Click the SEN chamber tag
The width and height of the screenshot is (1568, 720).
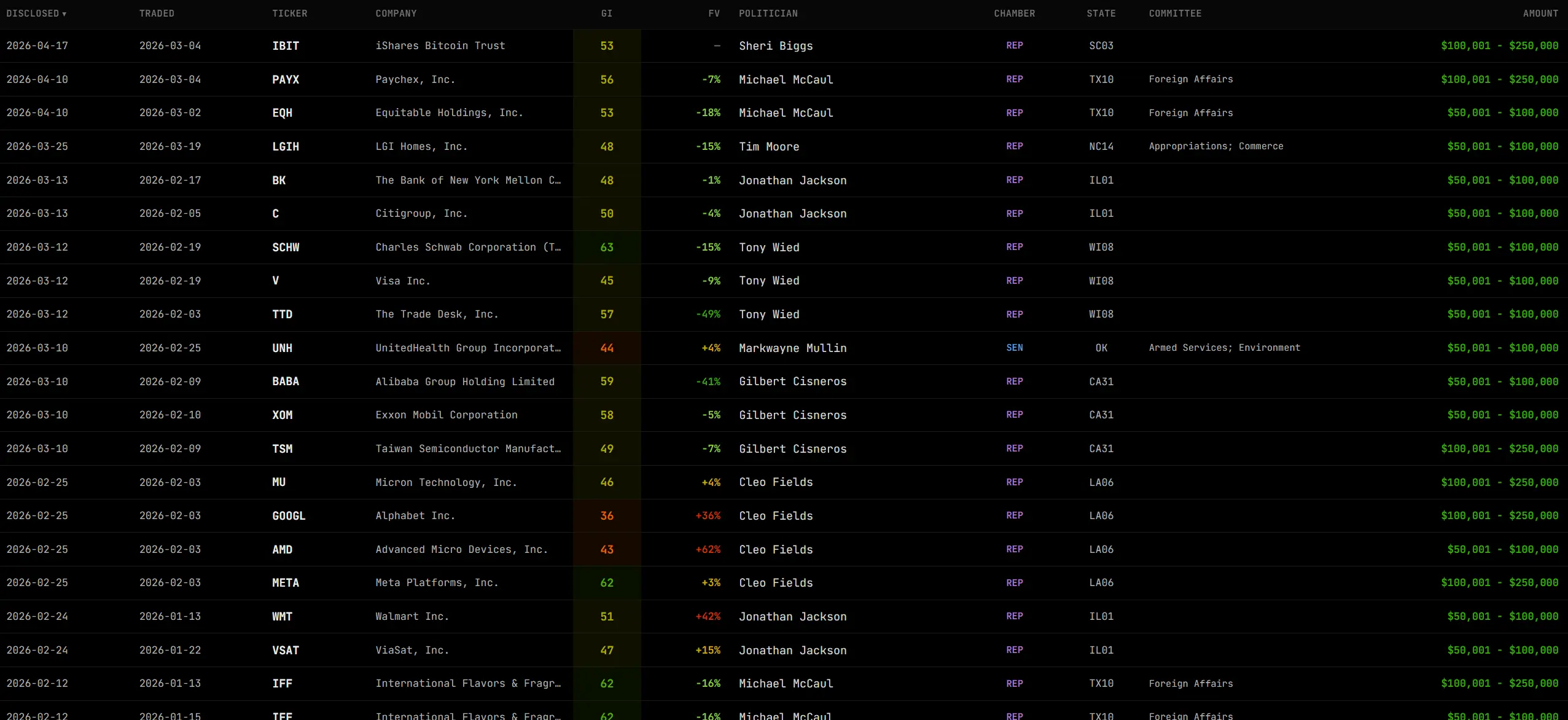[1015, 348]
